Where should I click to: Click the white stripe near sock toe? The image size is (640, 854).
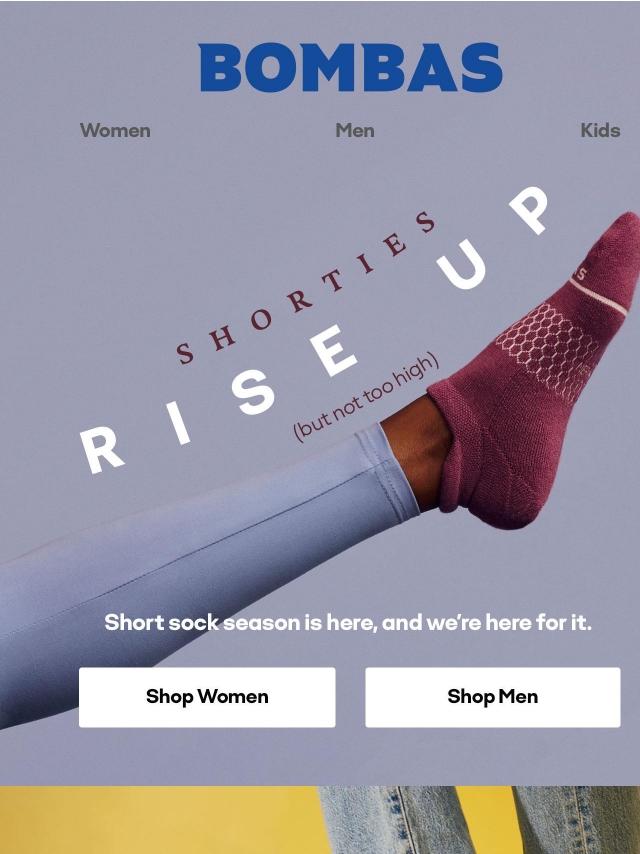[x=599, y=297]
